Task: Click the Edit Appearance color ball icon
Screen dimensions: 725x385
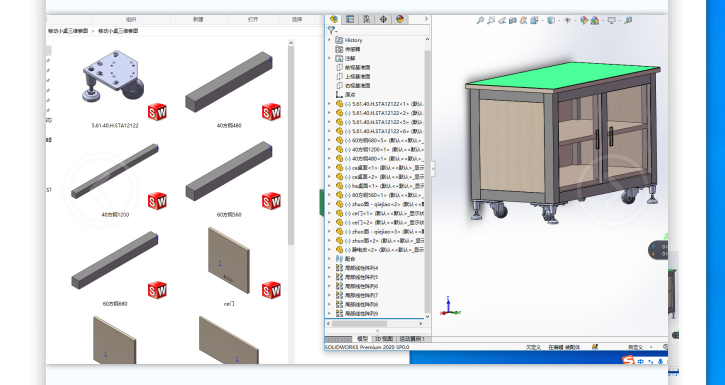Action: [584, 20]
